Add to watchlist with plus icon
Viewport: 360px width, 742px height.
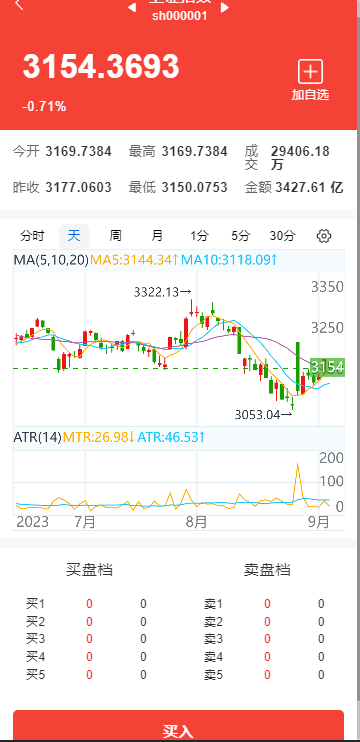pos(310,72)
